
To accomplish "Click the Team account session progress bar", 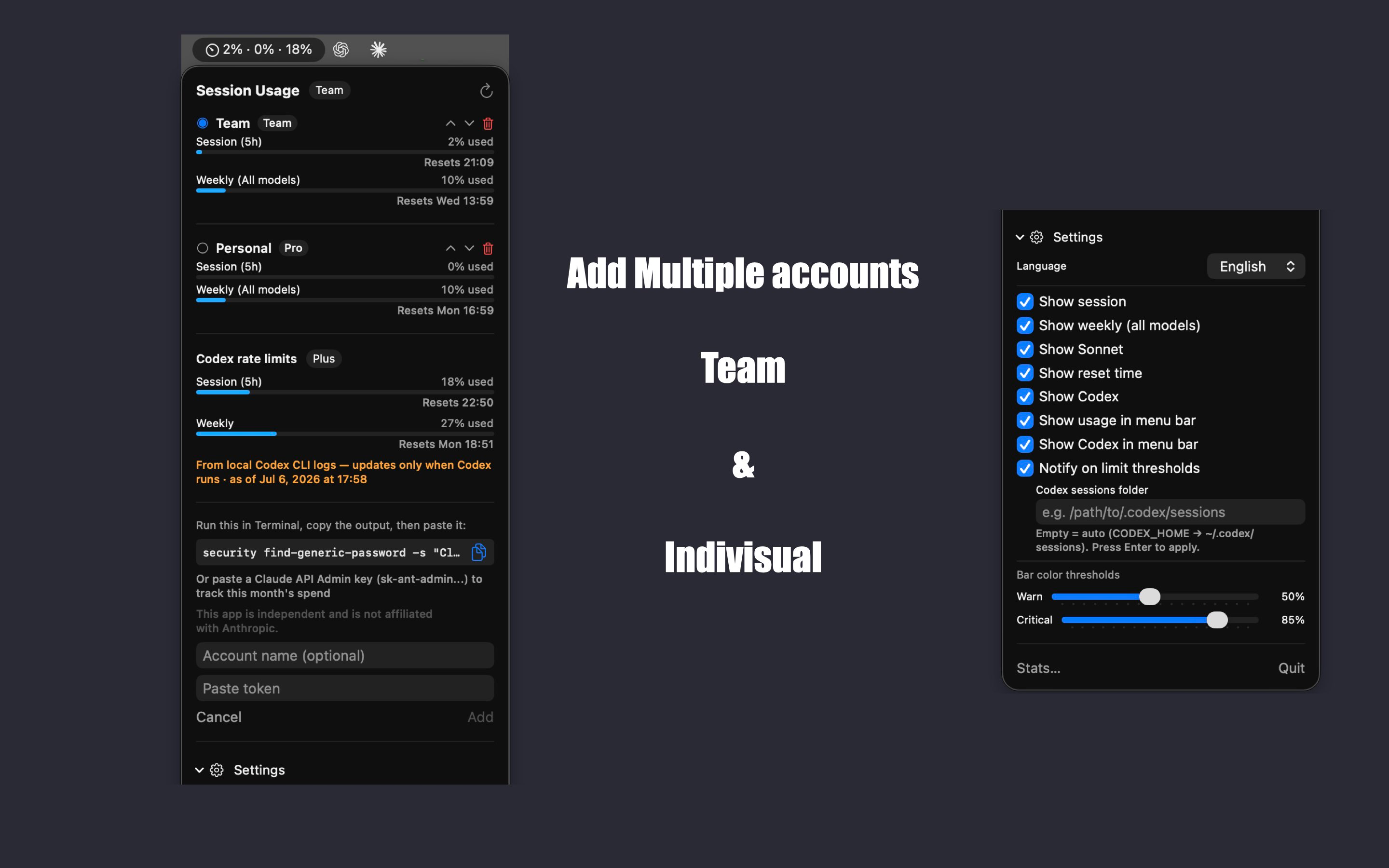I will pos(345,152).
